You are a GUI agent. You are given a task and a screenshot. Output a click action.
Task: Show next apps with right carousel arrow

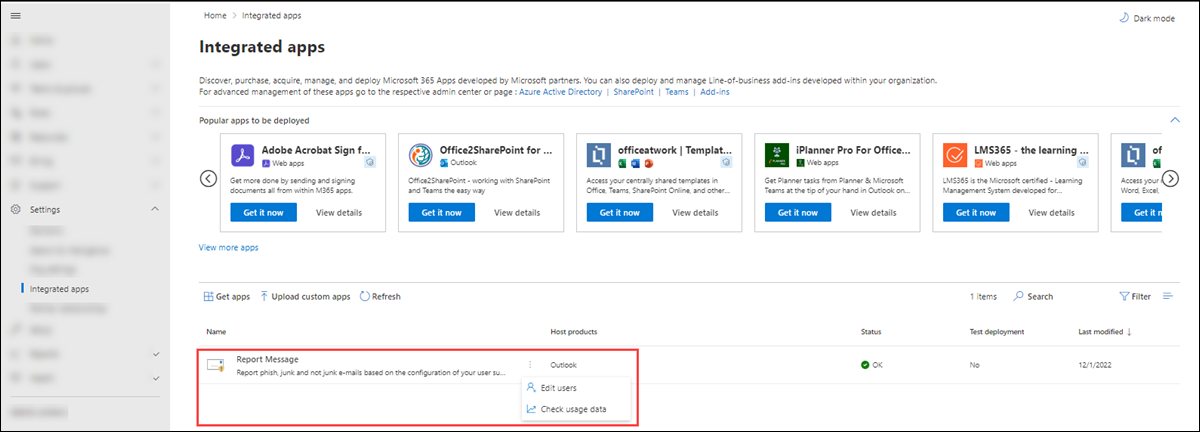point(1172,179)
